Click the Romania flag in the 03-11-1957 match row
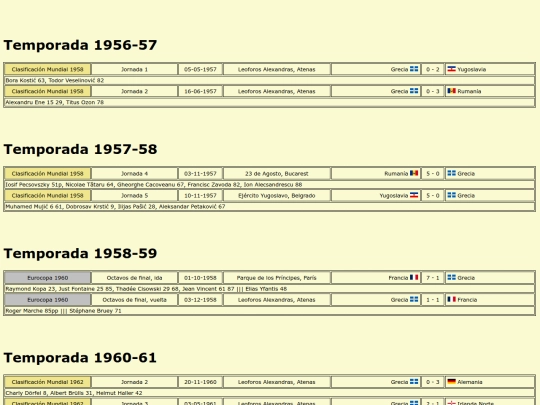The width and height of the screenshot is (540, 405). click(414, 173)
